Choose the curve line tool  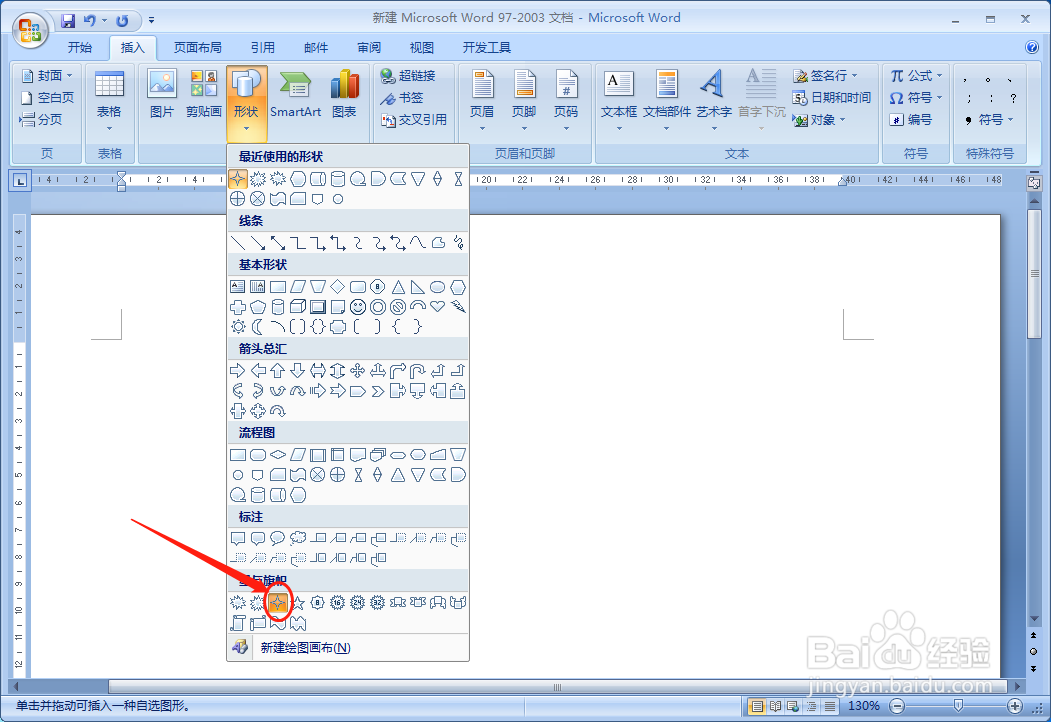click(x=418, y=243)
